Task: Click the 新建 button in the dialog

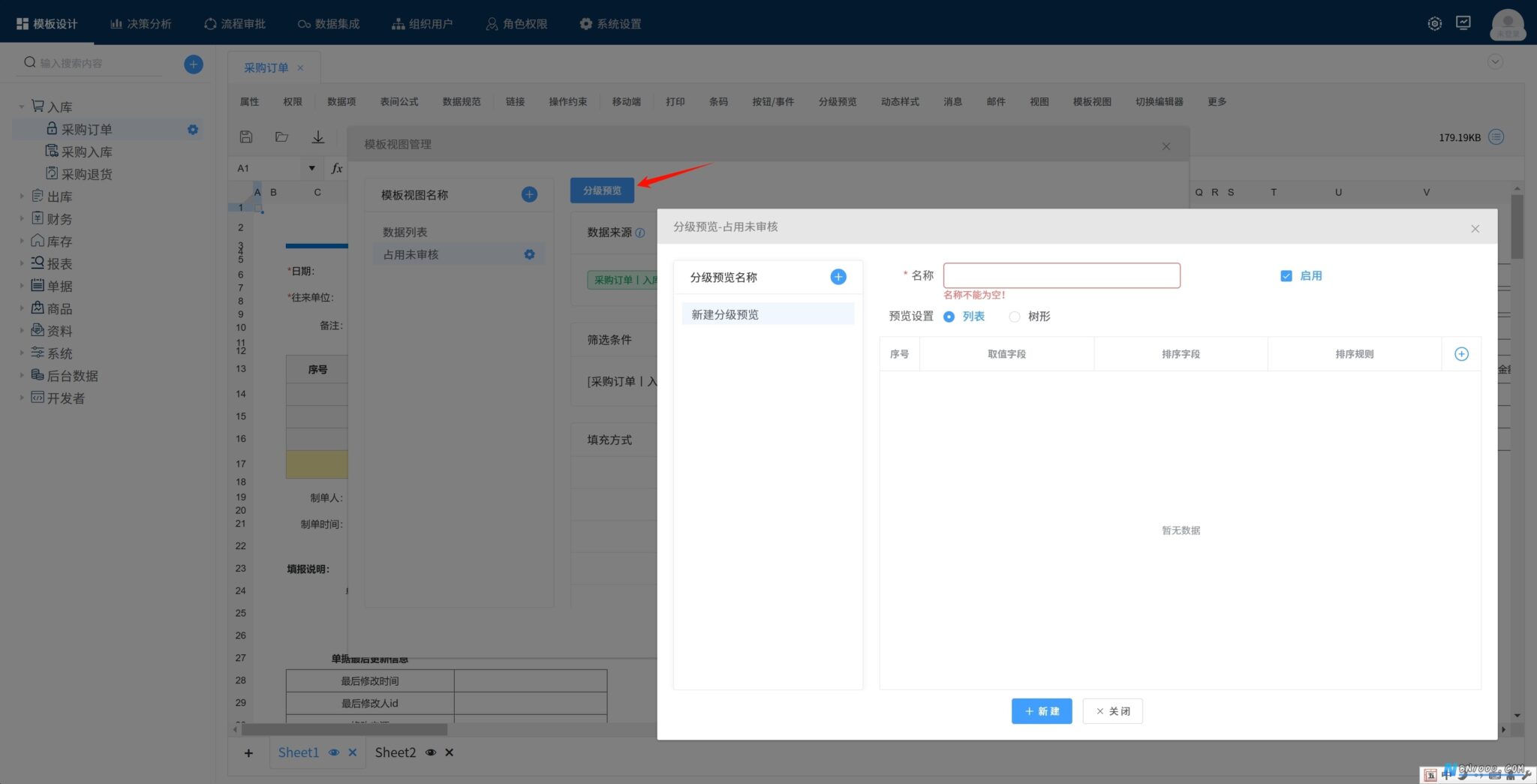Action: (1042, 711)
